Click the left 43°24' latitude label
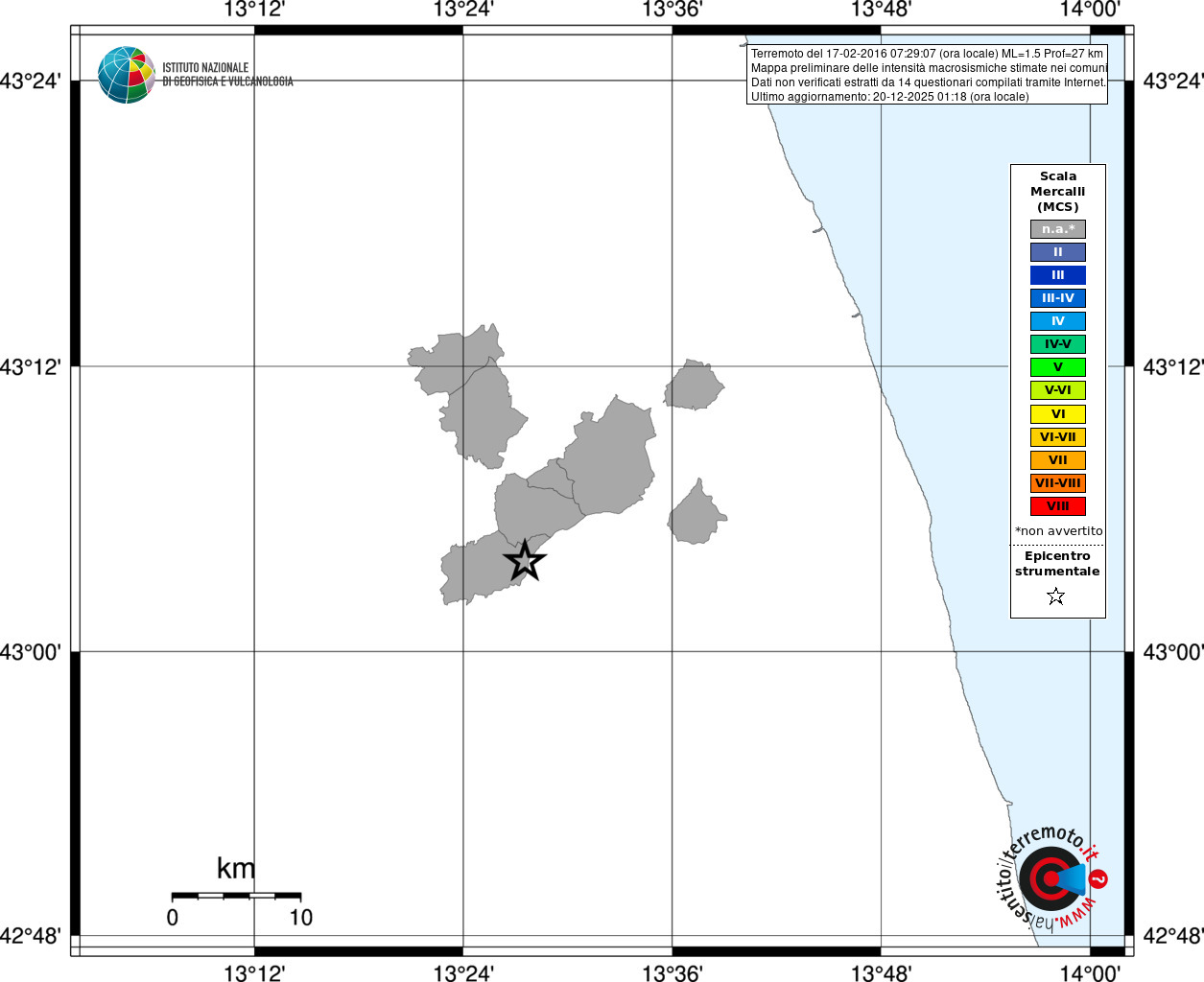Viewport: 1204px width, 982px height. pos(31,81)
